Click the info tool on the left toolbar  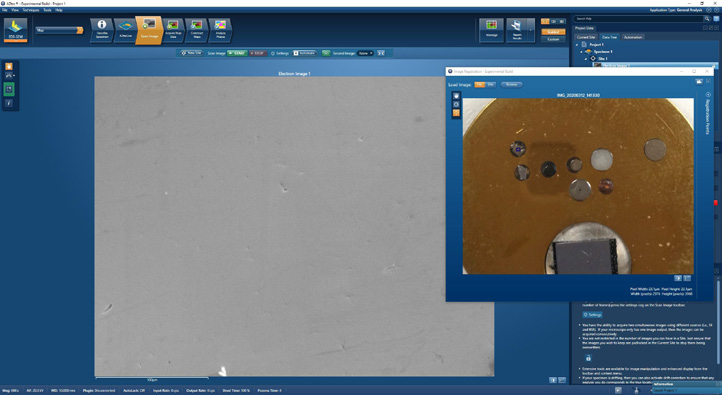click(9, 103)
